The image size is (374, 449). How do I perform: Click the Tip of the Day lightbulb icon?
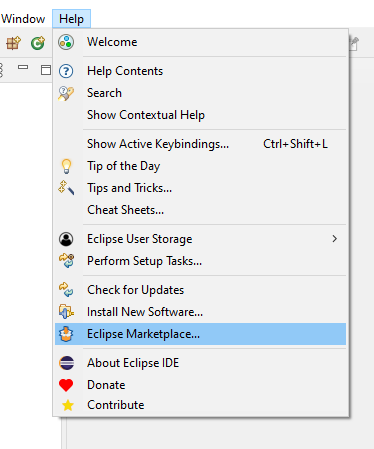pyautogui.click(x=66, y=166)
